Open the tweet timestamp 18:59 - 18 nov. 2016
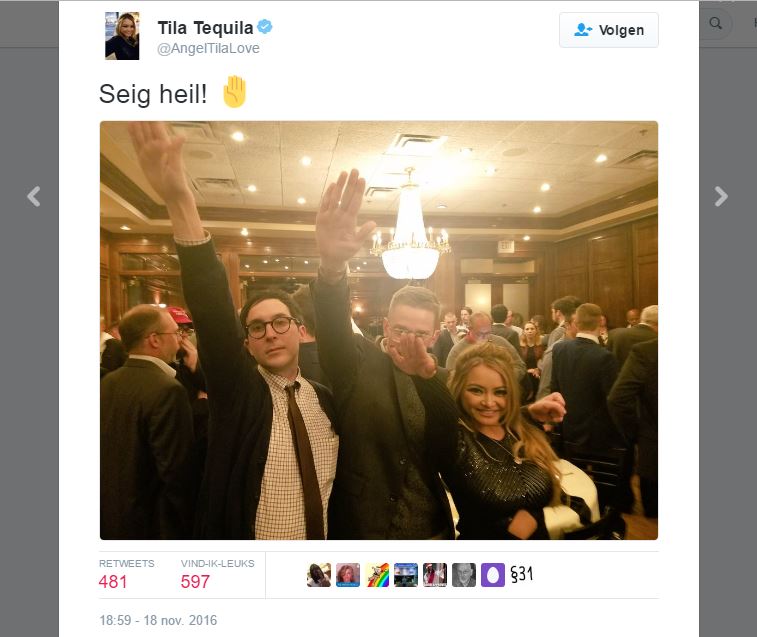The image size is (757, 637). 158,620
